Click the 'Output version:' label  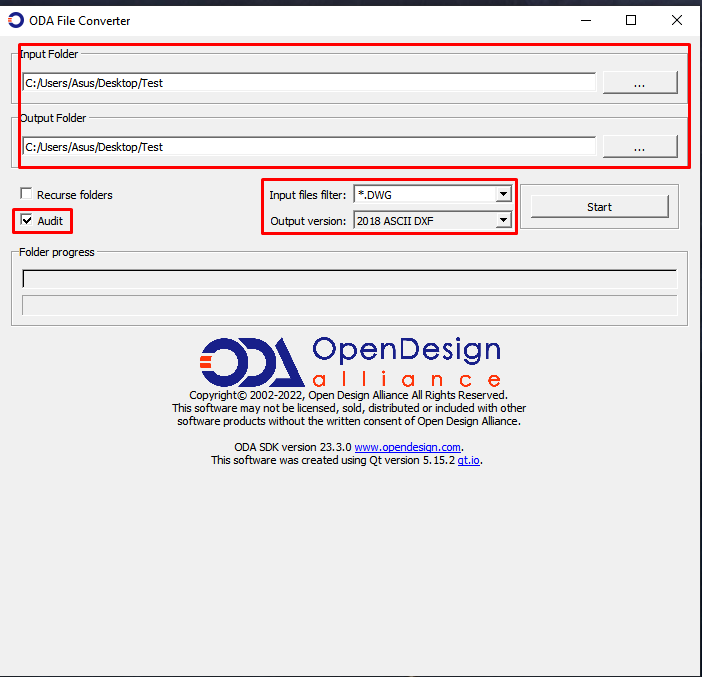[308, 221]
